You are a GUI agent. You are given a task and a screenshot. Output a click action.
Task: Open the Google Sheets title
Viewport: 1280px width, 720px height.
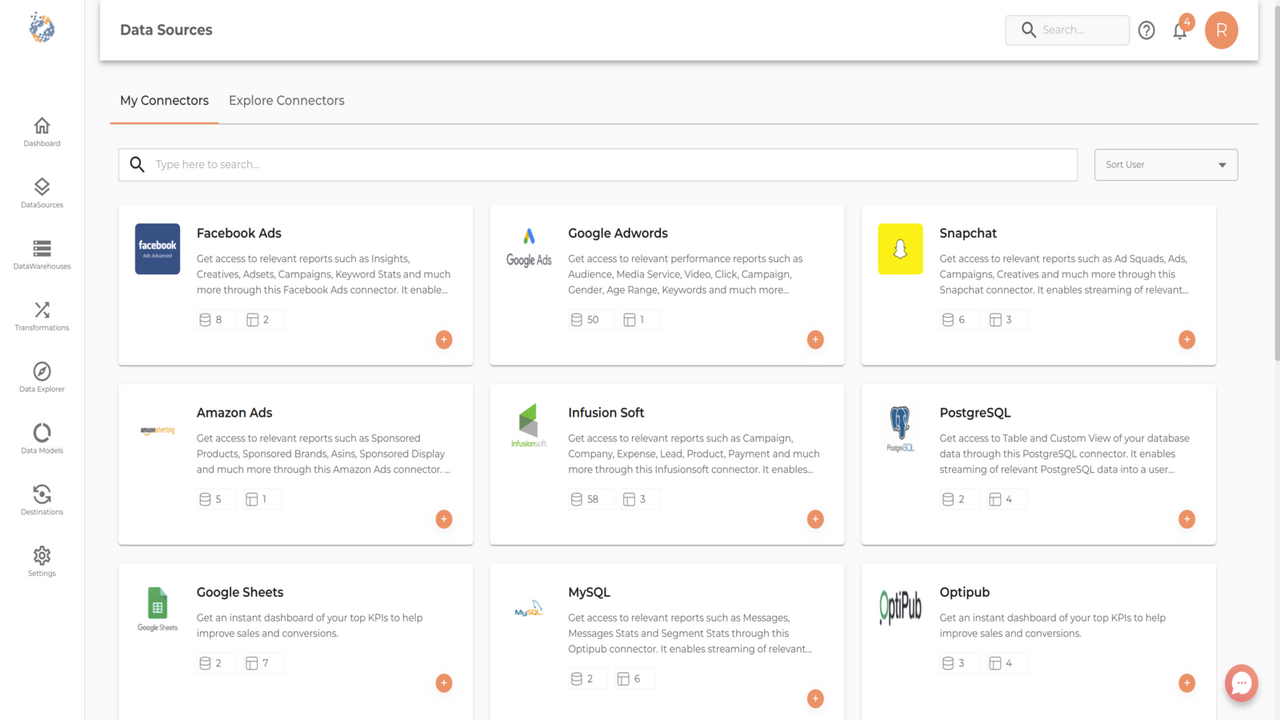coord(240,592)
